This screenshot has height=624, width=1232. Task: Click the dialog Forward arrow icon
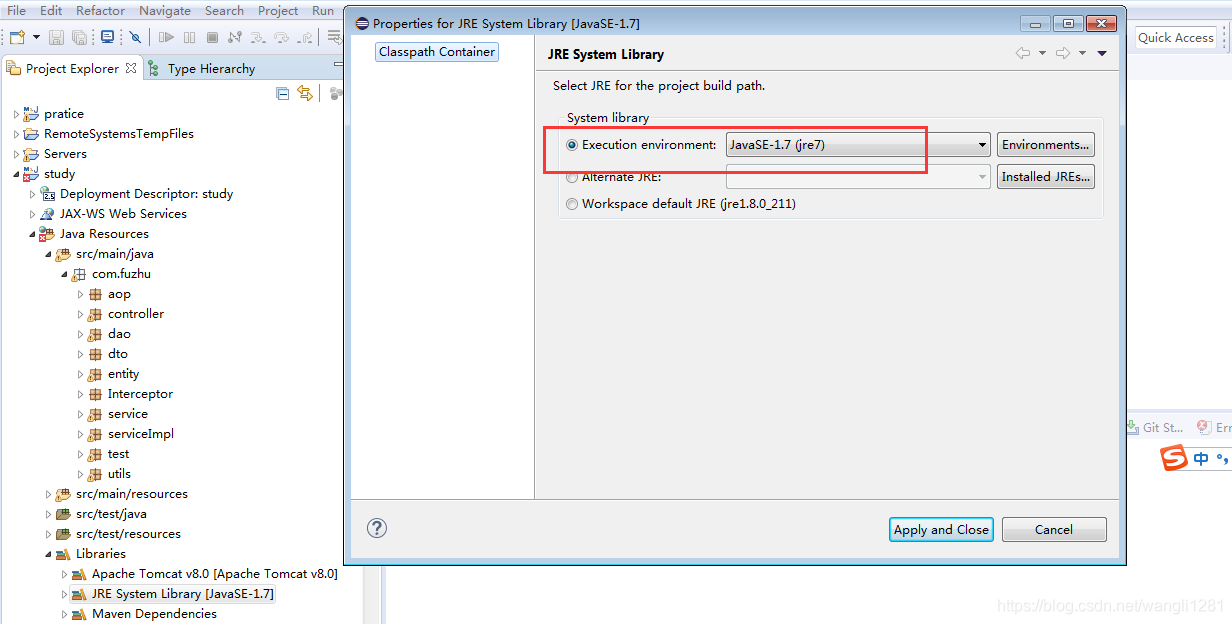point(1063,53)
